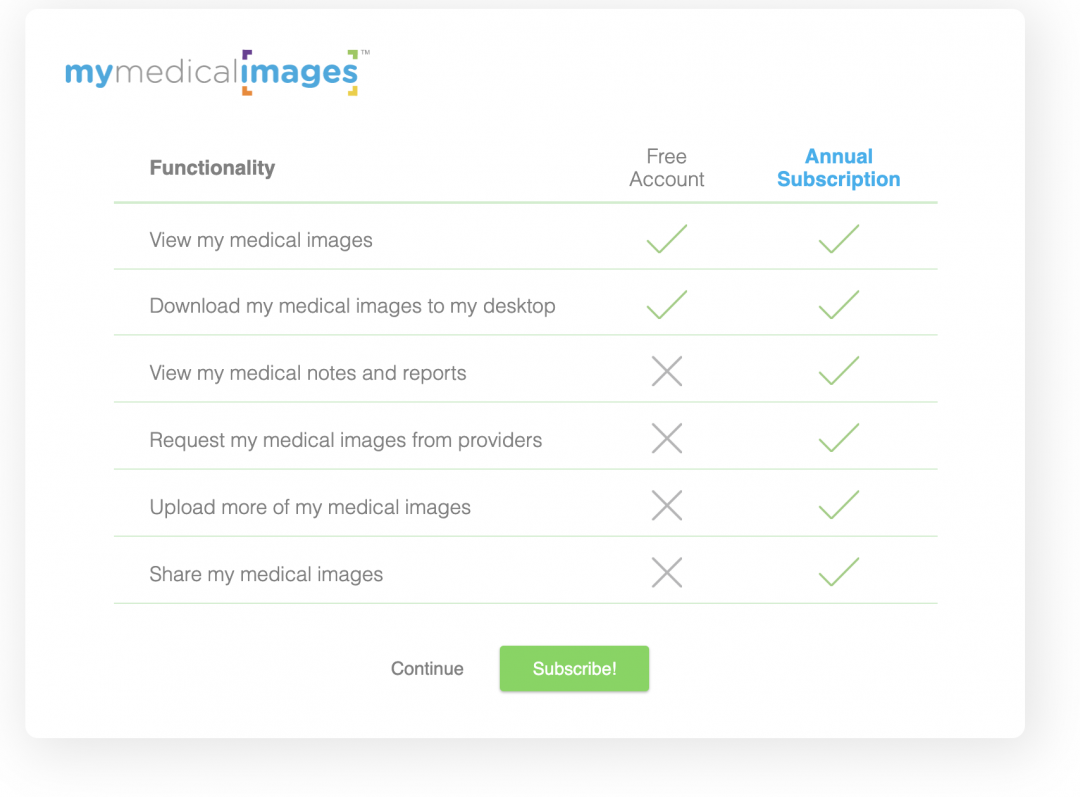The height and width of the screenshot is (797, 1080).
Task: Select the Annual Subscription checkmark for sharing medical images
Action: point(838,572)
